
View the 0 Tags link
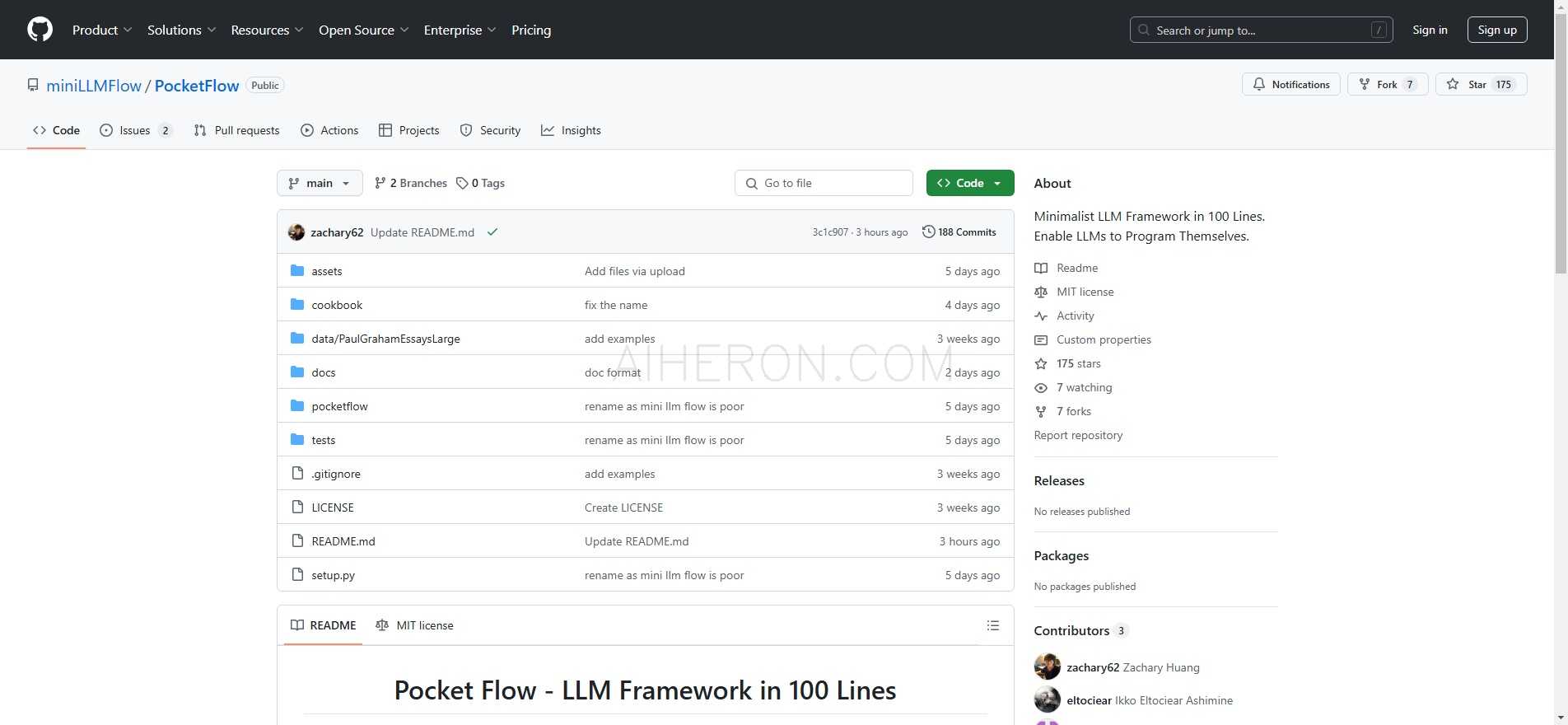481,183
